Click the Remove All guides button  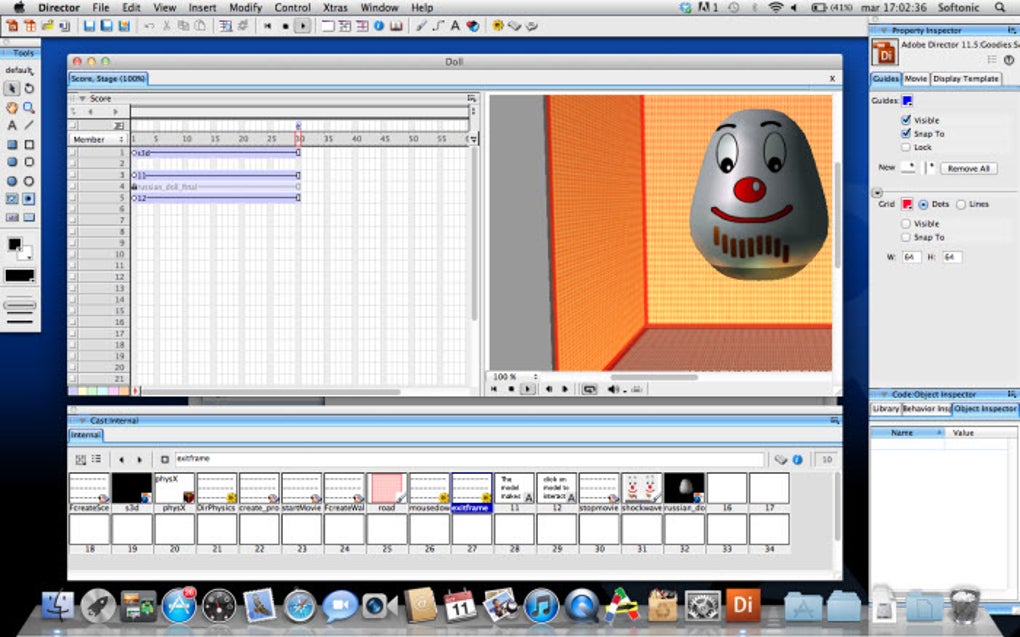point(968,168)
